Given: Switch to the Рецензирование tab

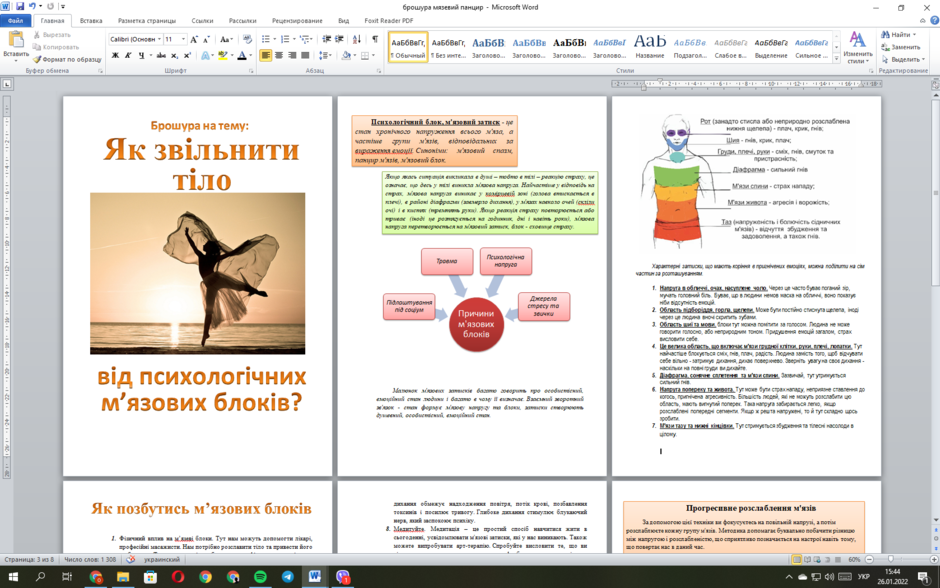Looking at the screenshot, I should pyautogui.click(x=297, y=20).
